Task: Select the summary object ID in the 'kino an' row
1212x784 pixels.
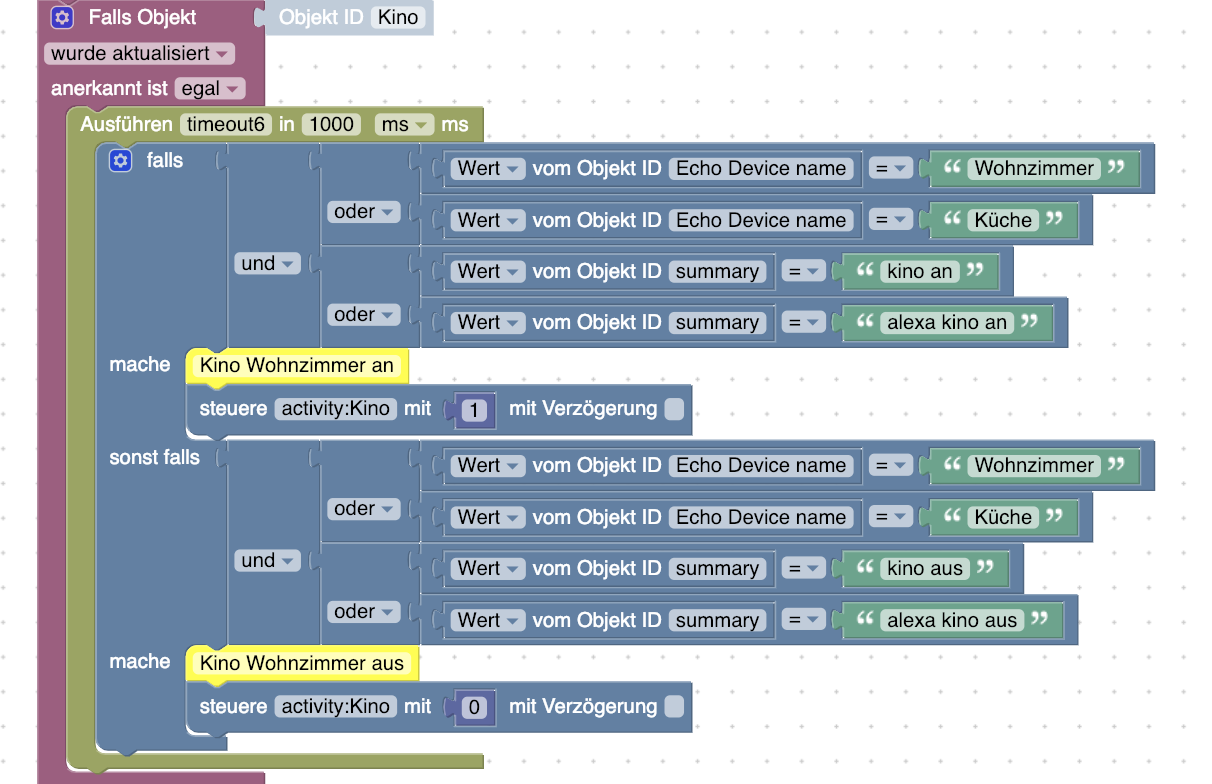Action: click(x=717, y=271)
